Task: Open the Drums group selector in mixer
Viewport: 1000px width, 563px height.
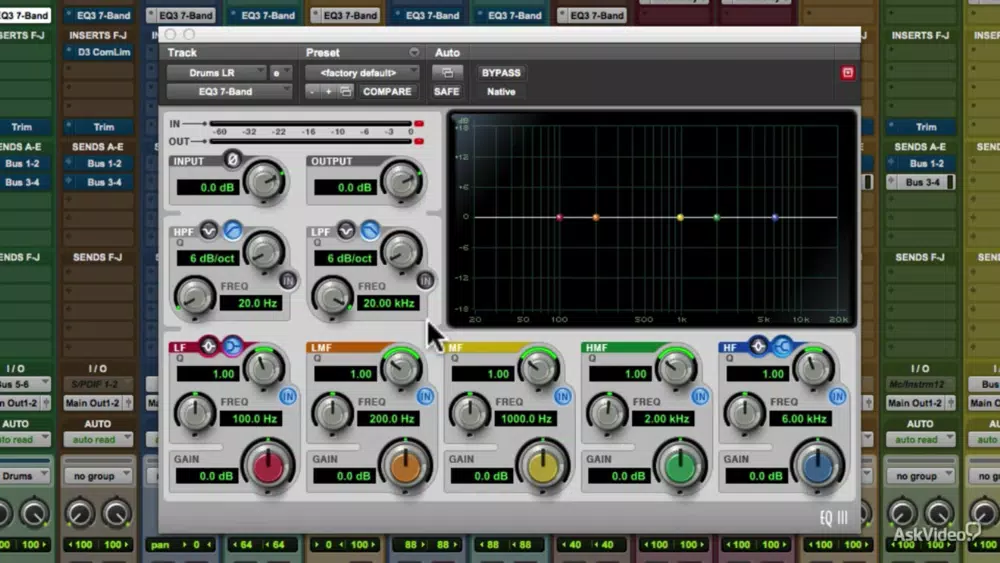Action: tap(24, 476)
